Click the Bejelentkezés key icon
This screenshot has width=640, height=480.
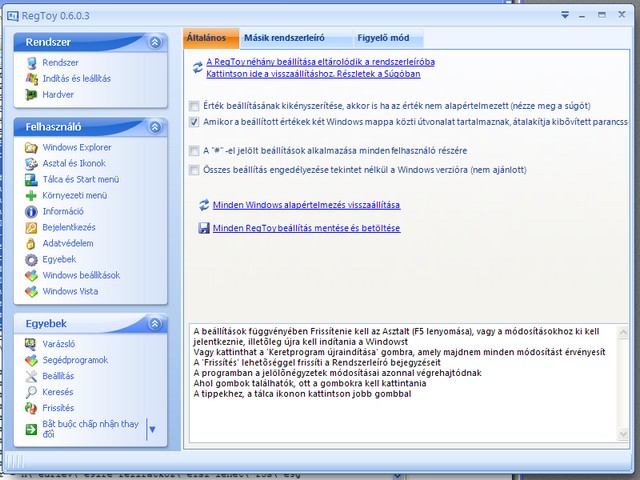point(31,227)
